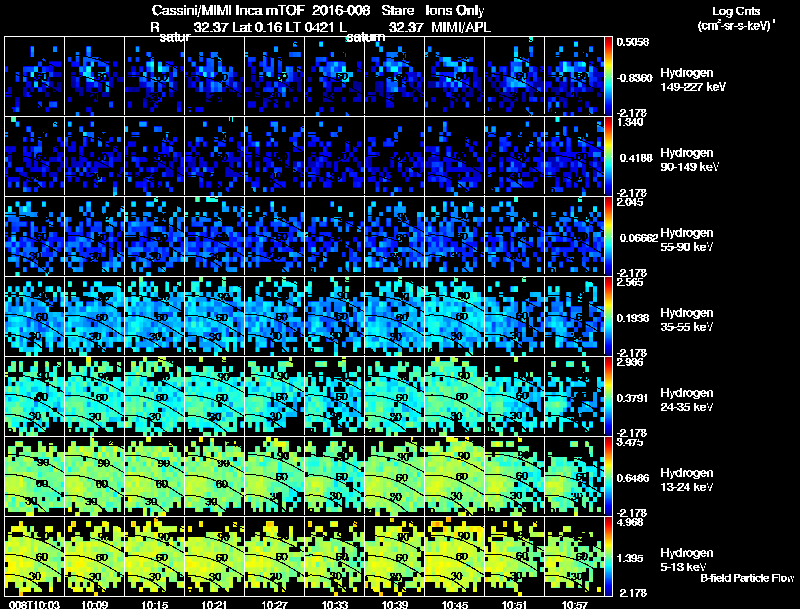Click the '10:33' time axis label
800x609 pixels.
[335, 604]
